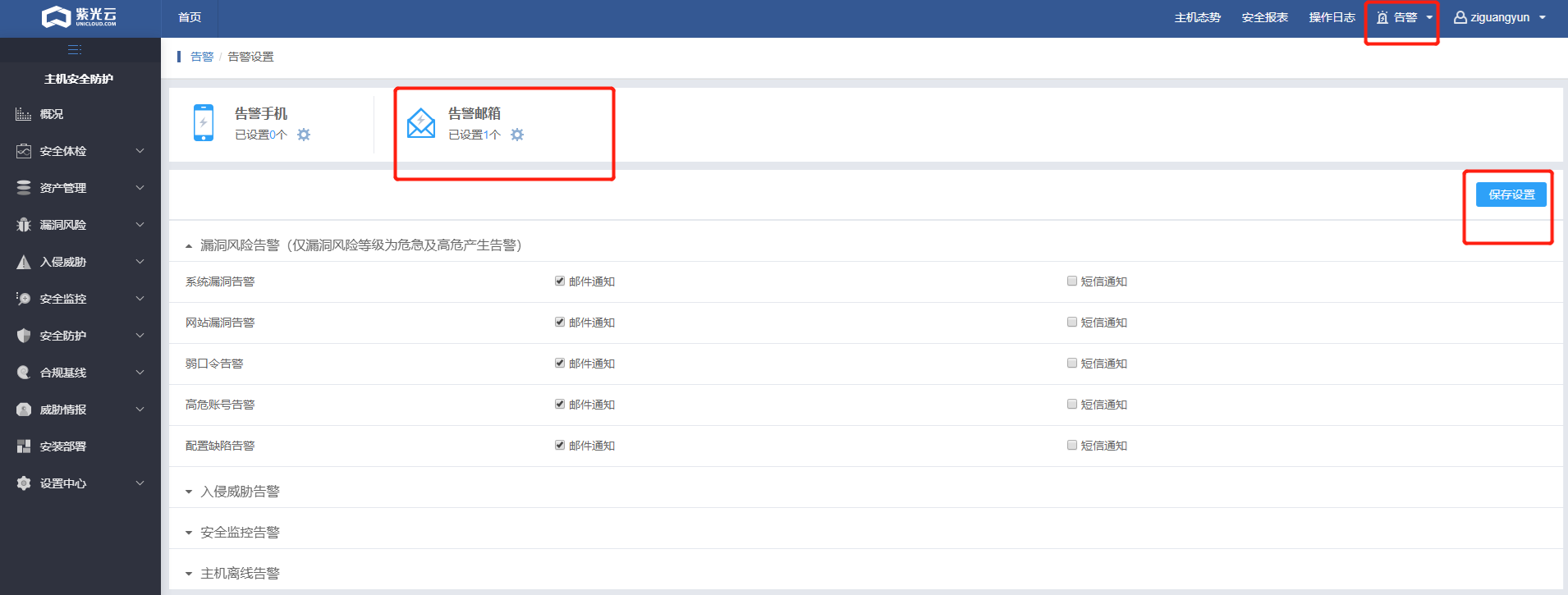Screen dimensions: 1568x595
Task: Open the ziguangyun account dropdown arrow
Action: [1543, 17]
